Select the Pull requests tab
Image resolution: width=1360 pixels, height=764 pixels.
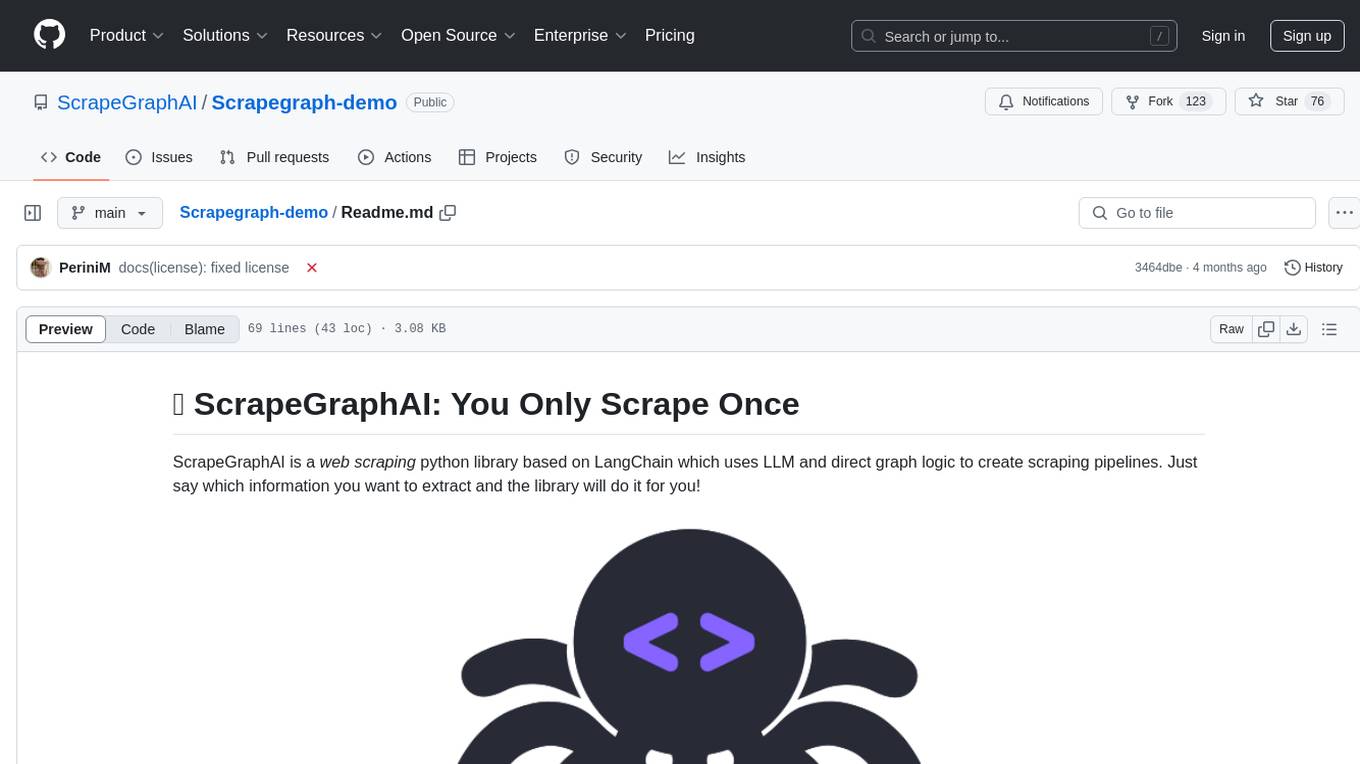click(x=274, y=157)
